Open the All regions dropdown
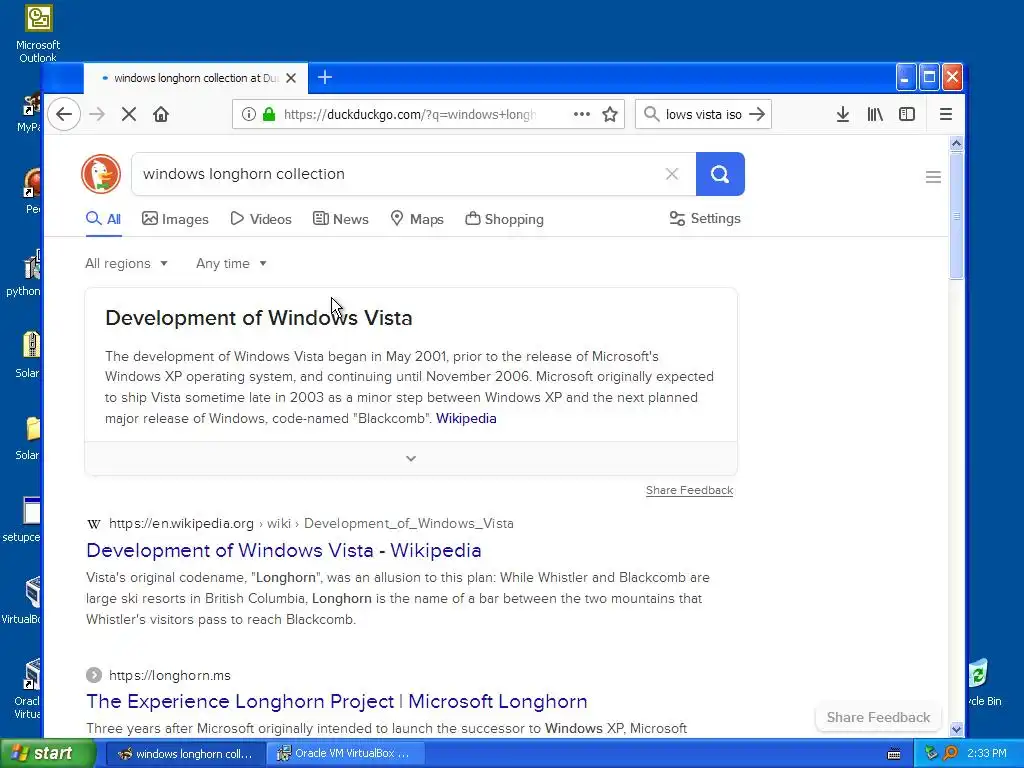 click(126, 263)
